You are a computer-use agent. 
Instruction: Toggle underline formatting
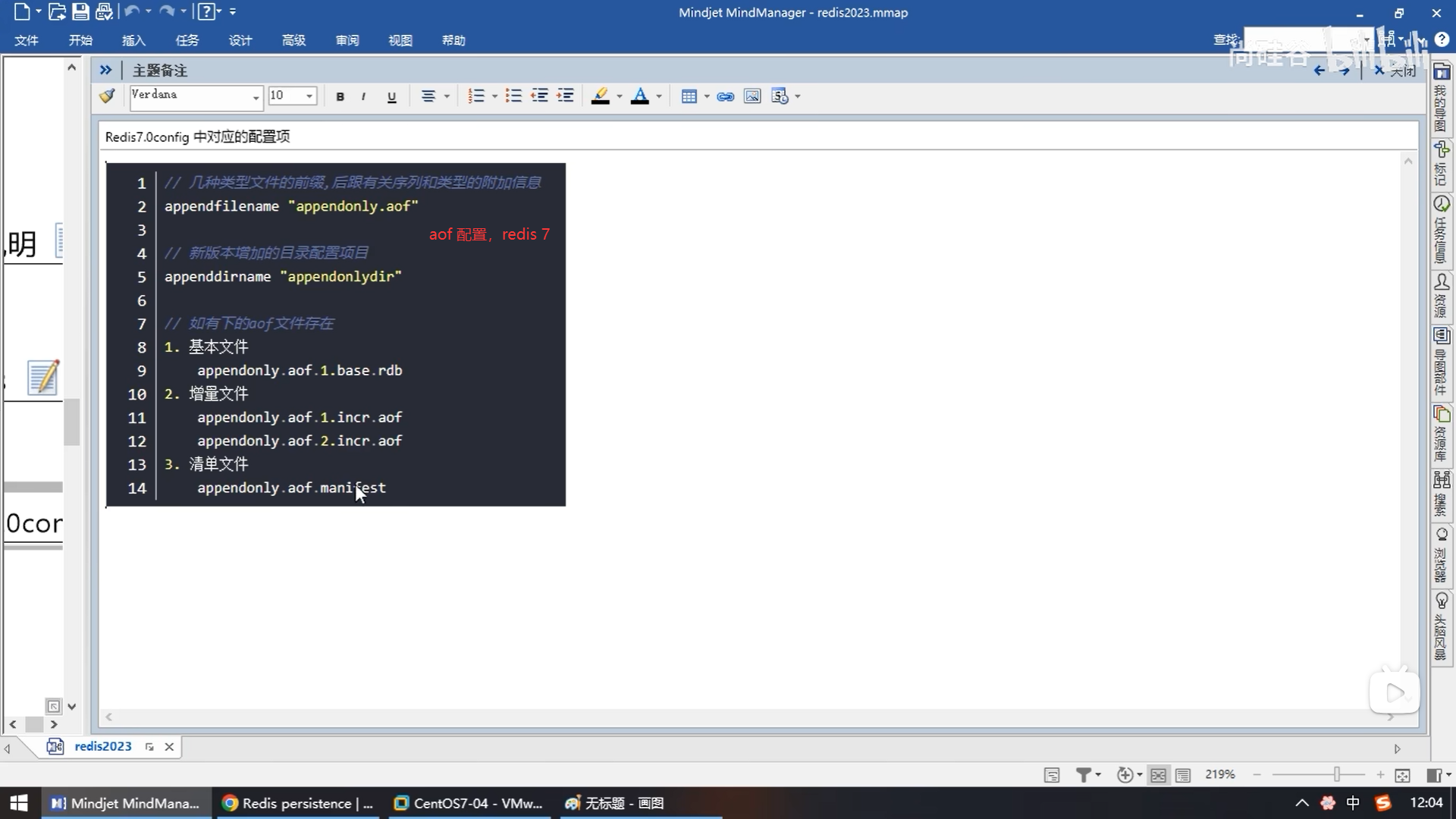(x=391, y=96)
